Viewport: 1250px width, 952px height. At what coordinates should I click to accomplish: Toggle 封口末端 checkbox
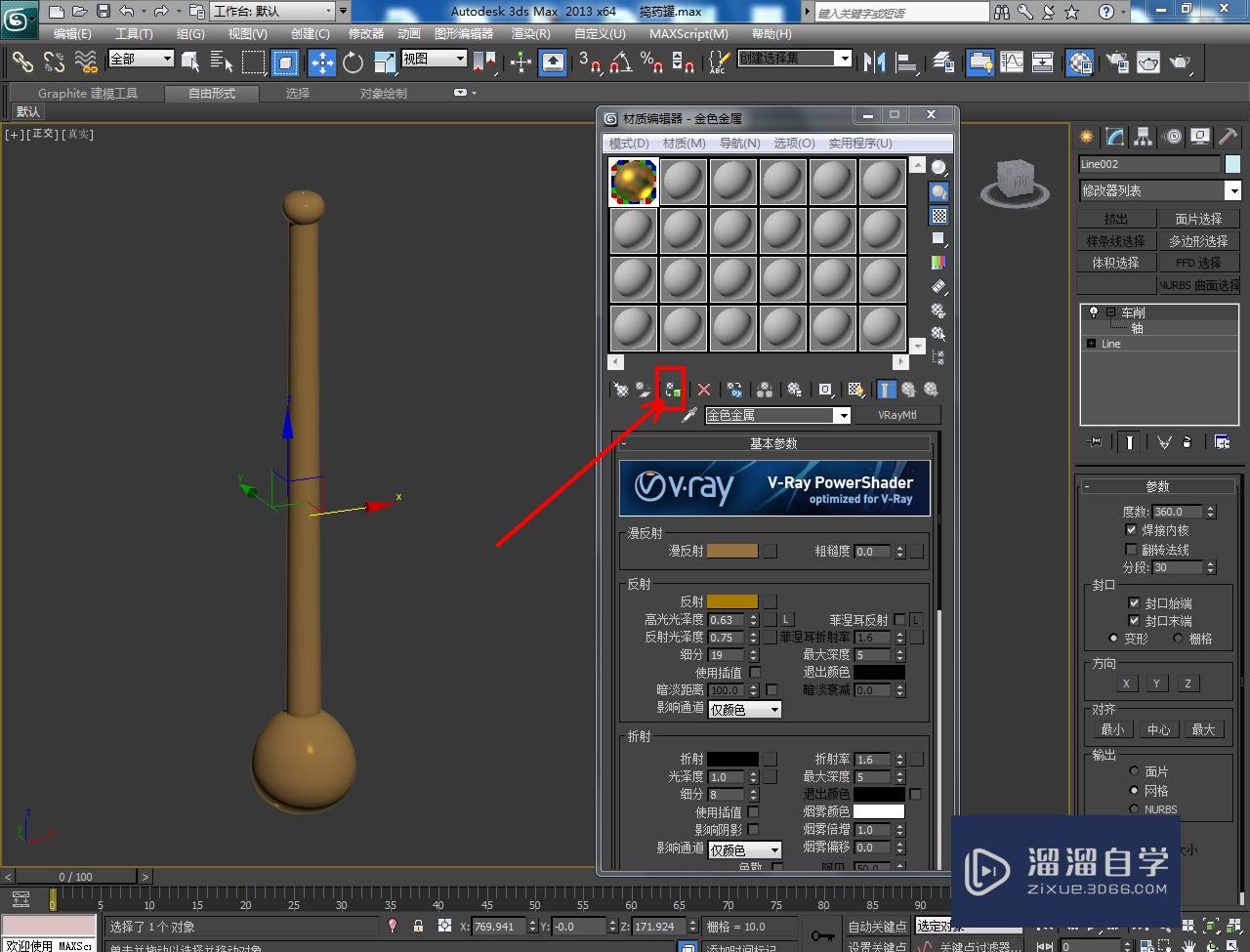(x=1134, y=621)
